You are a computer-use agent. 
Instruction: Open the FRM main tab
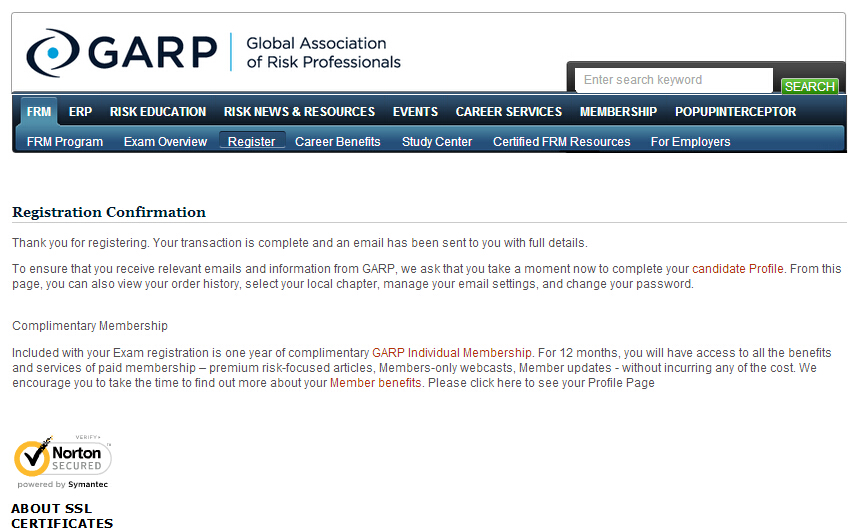point(39,112)
